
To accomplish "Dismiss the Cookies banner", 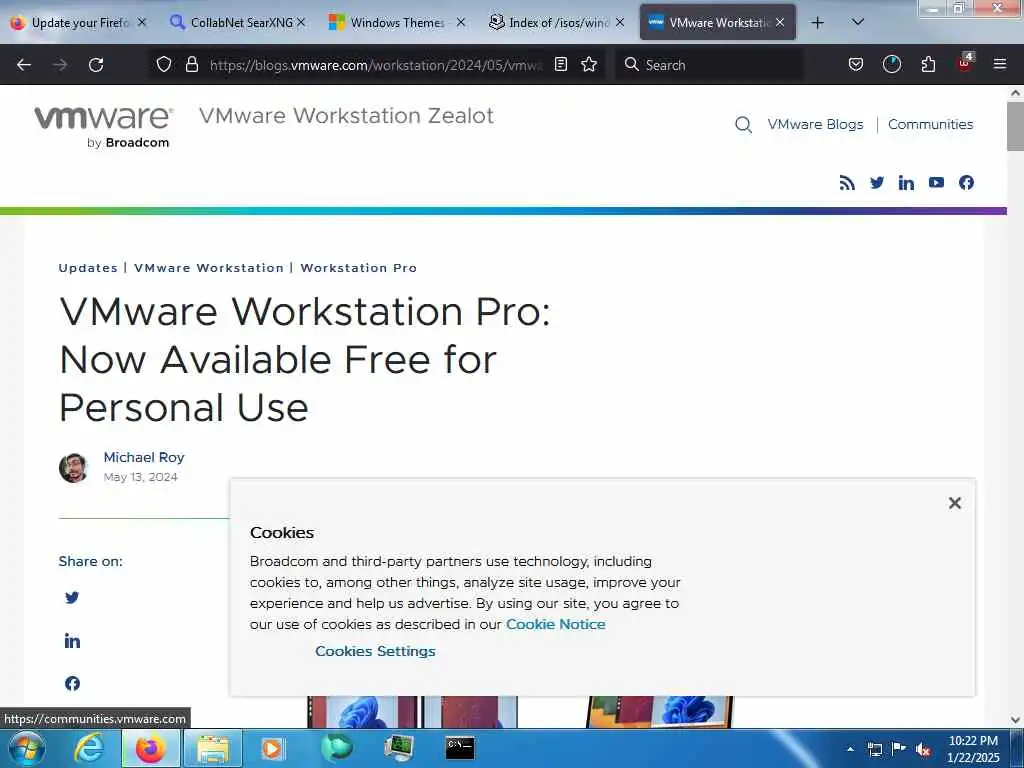I will [x=955, y=503].
